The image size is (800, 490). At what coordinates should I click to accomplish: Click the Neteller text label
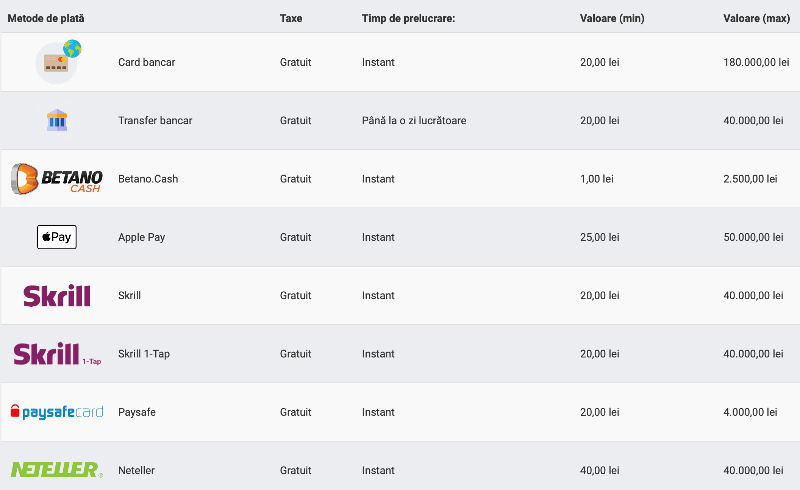136,470
